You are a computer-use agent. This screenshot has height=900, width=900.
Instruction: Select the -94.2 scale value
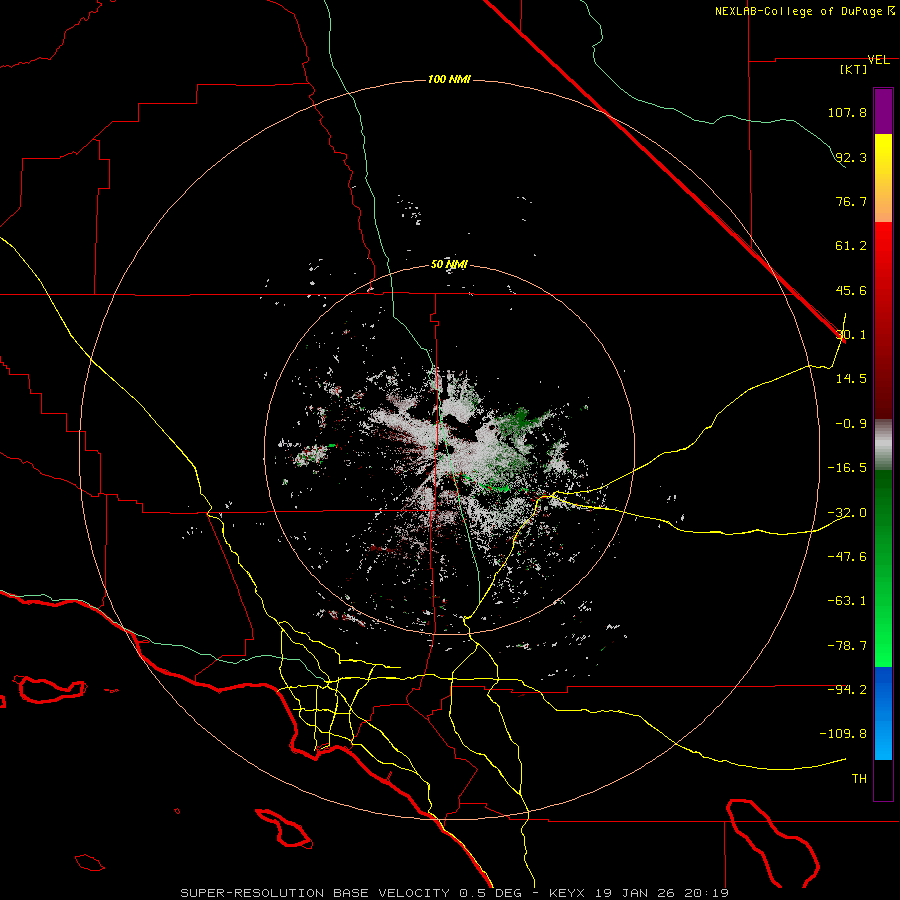tap(847, 690)
